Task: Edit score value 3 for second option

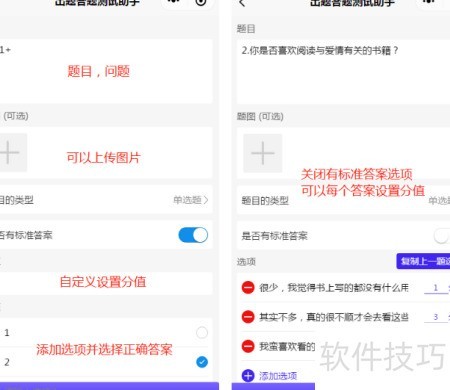Action: coord(436,317)
